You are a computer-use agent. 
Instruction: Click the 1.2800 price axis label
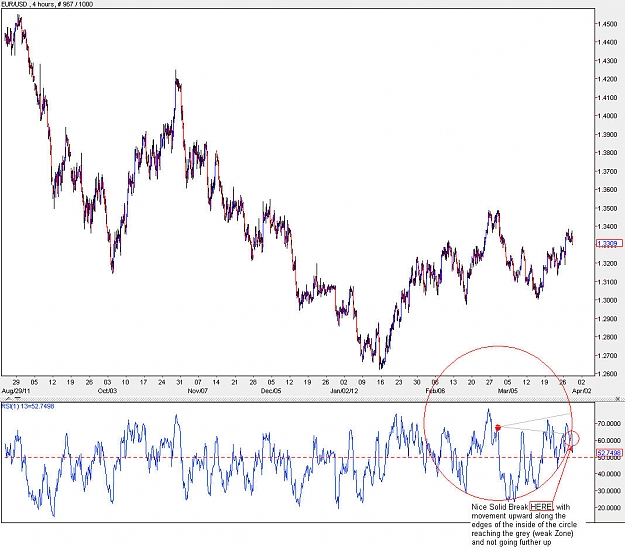click(608, 337)
